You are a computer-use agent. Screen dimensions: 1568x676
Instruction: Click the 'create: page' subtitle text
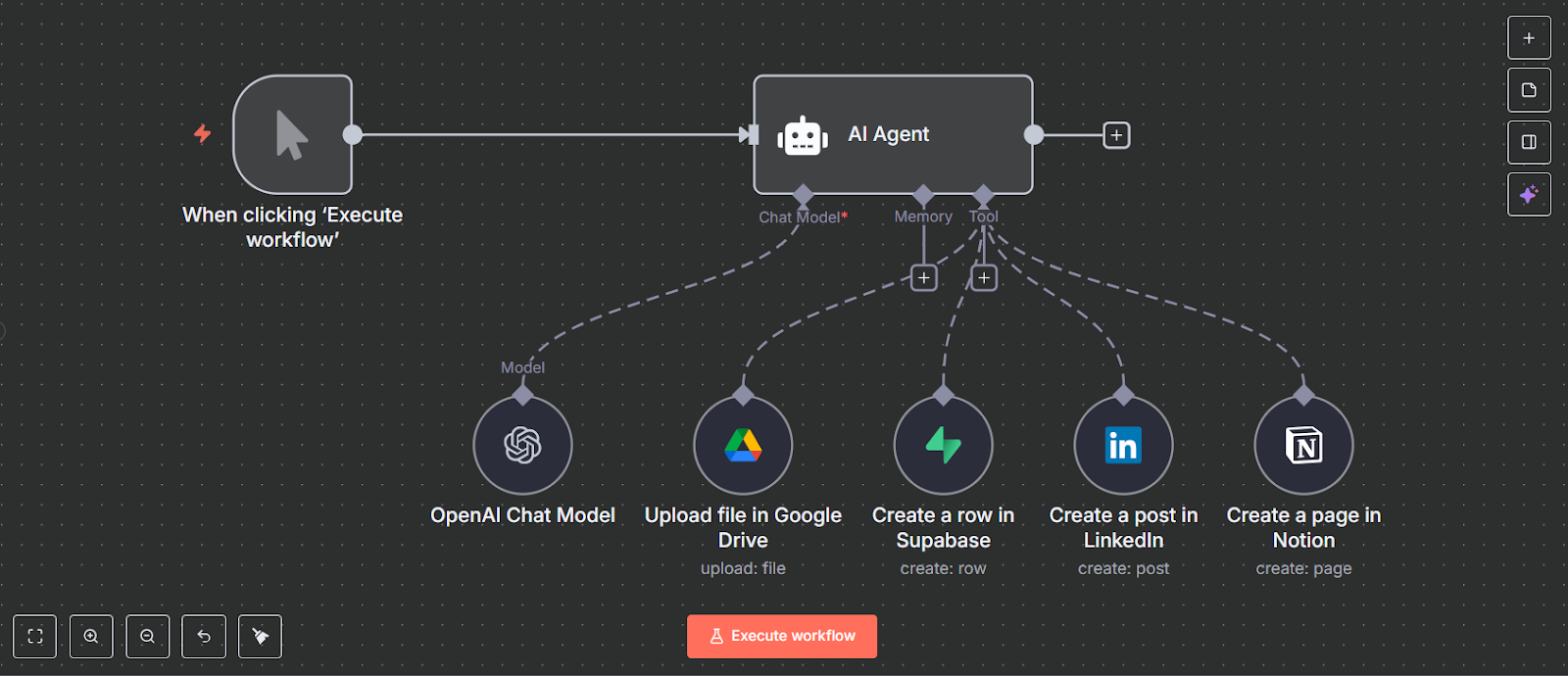(1303, 568)
